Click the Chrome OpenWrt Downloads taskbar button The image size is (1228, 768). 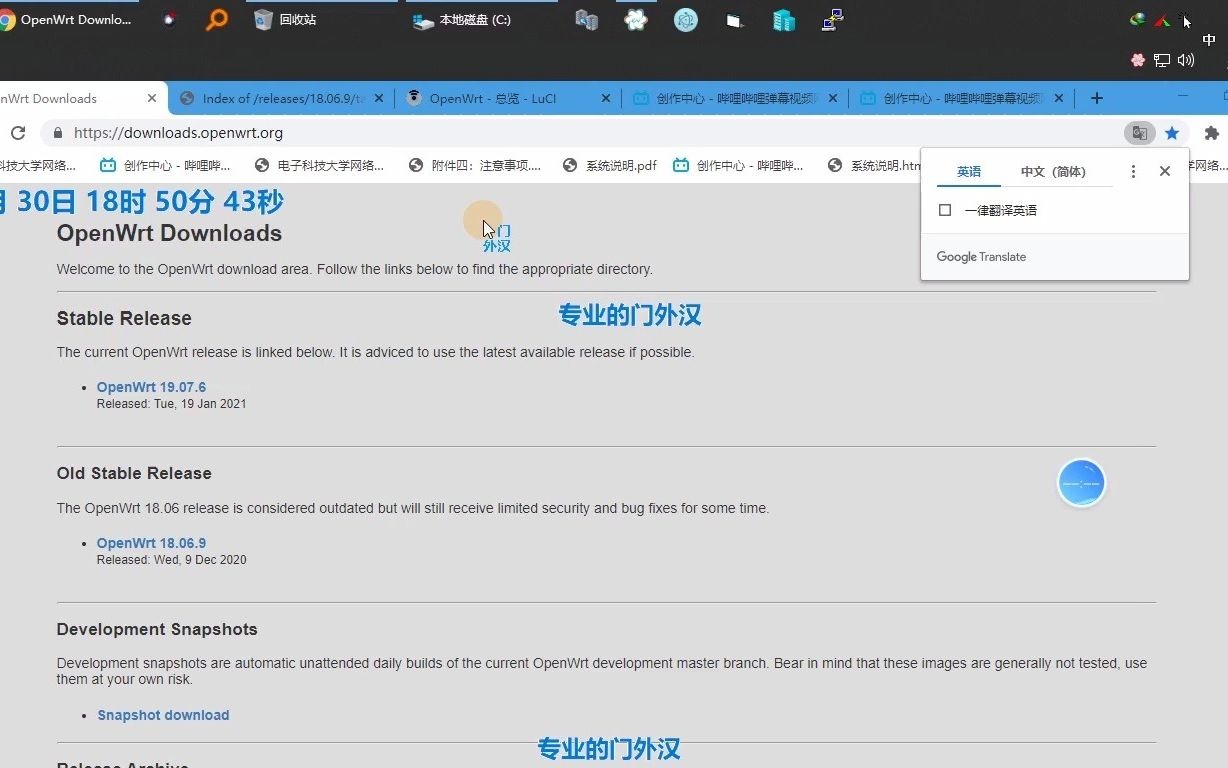(68, 19)
